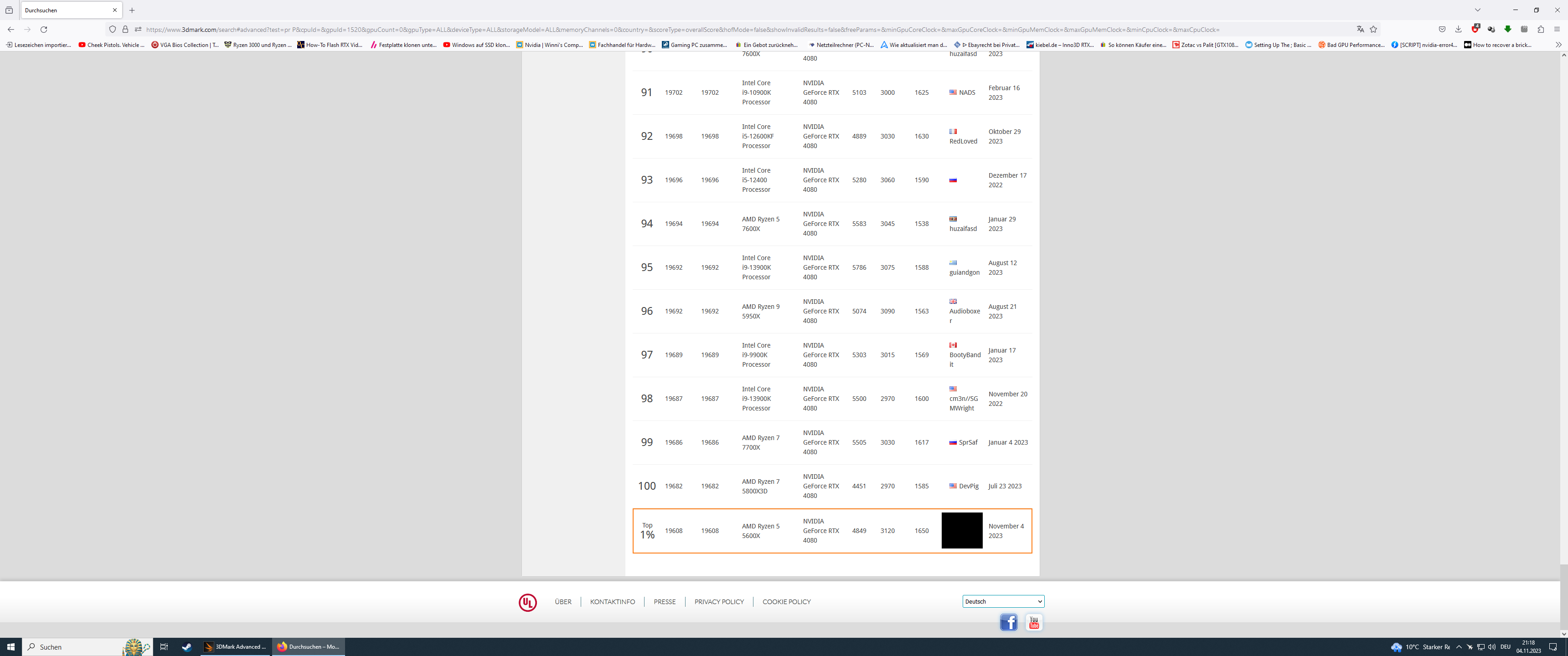Open Firefox application hamburger menu
This screenshot has width=1568, height=656.
[x=1557, y=29]
